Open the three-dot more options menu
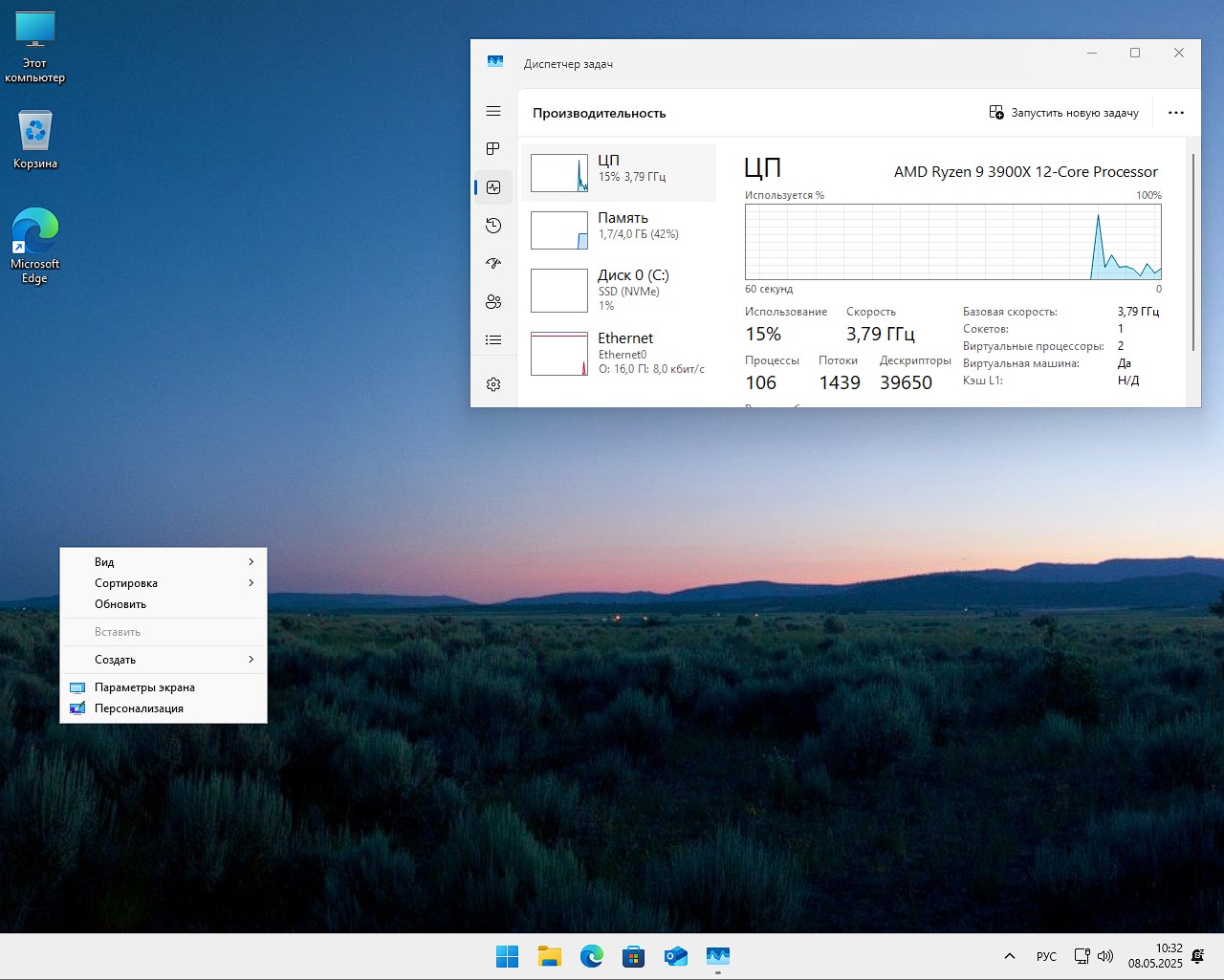The image size is (1224, 980). click(1176, 113)
